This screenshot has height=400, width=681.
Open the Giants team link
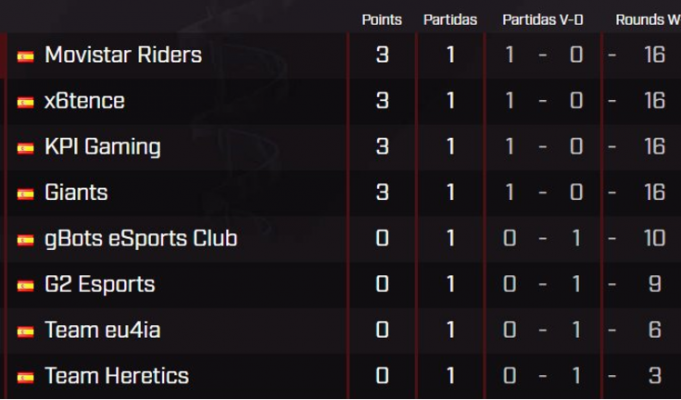[76, 192]
